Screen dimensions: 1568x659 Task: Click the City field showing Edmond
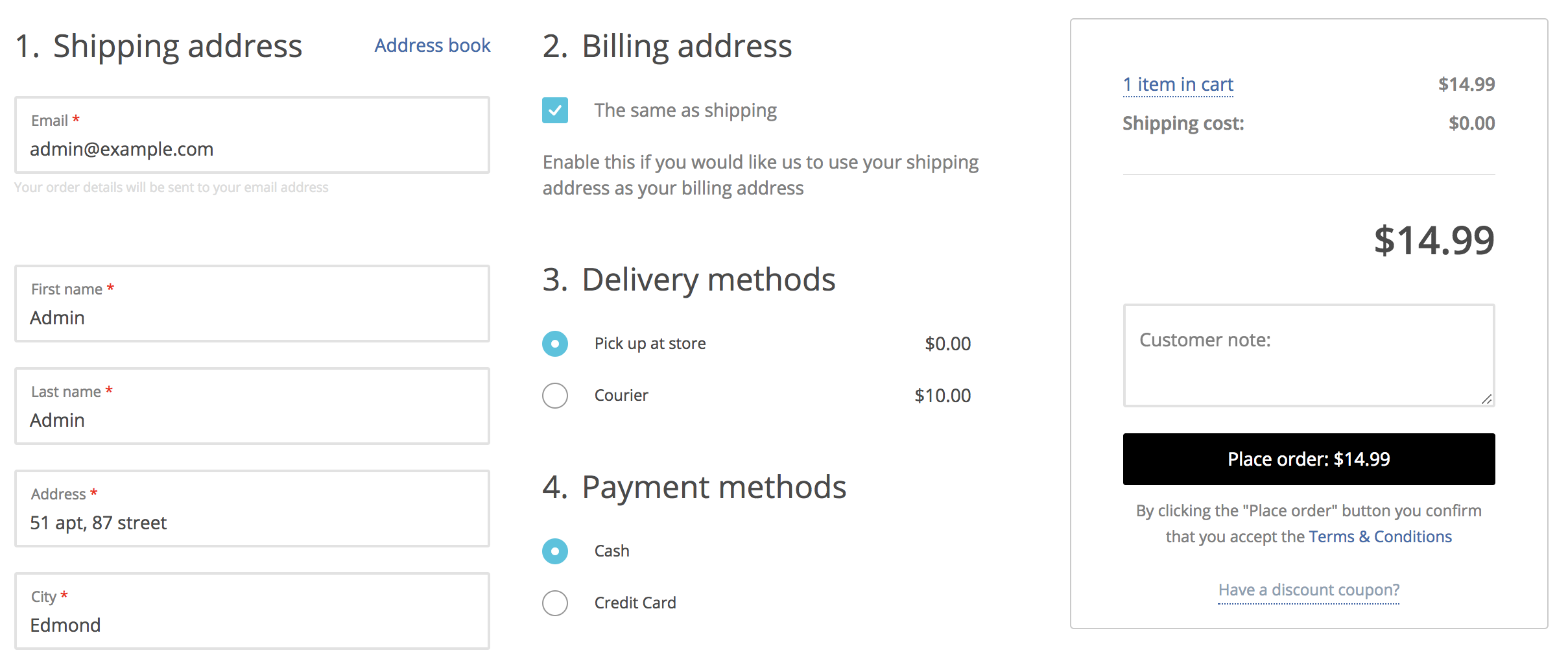point(252,625)
